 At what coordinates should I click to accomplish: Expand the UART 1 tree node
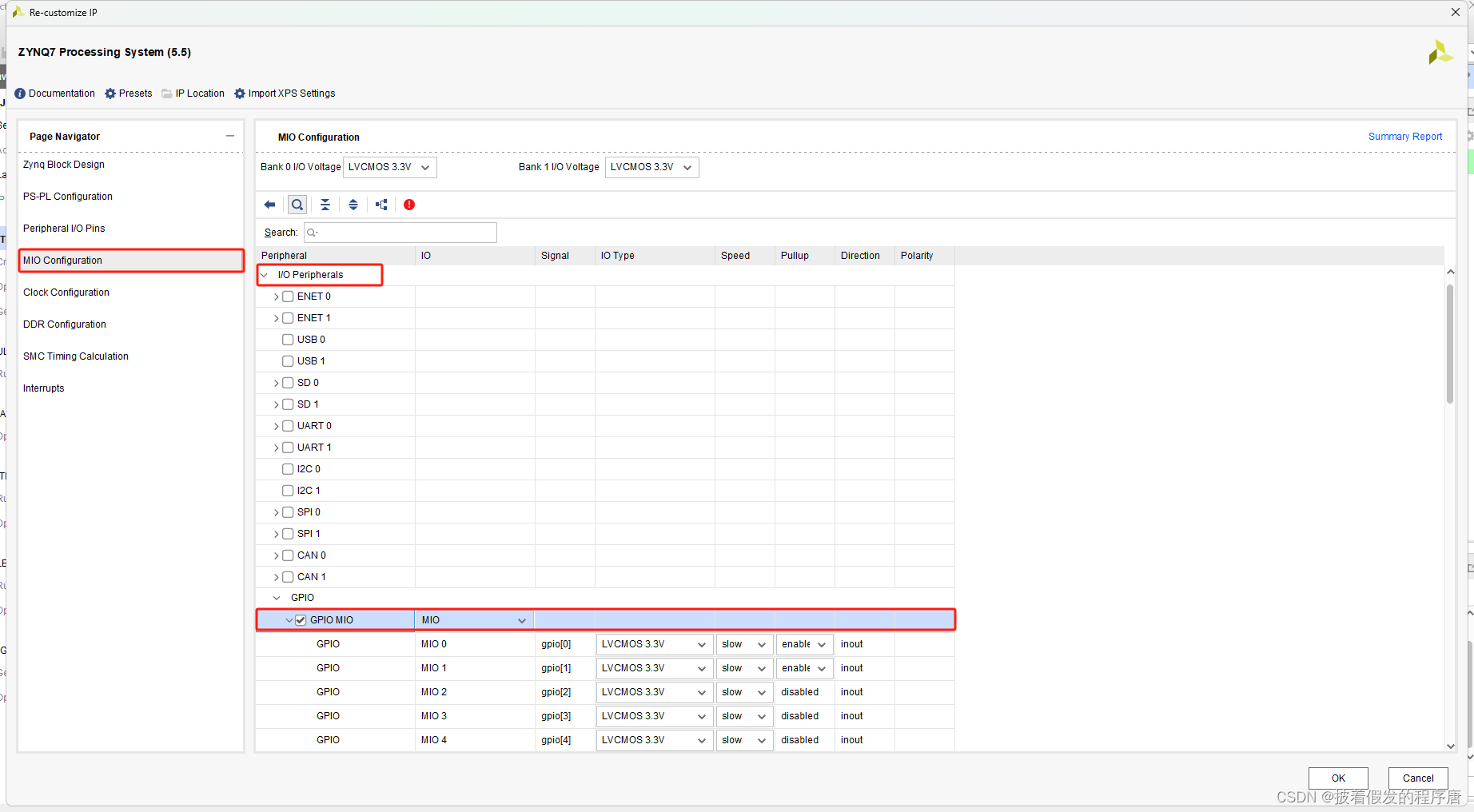tap(277, 448)
